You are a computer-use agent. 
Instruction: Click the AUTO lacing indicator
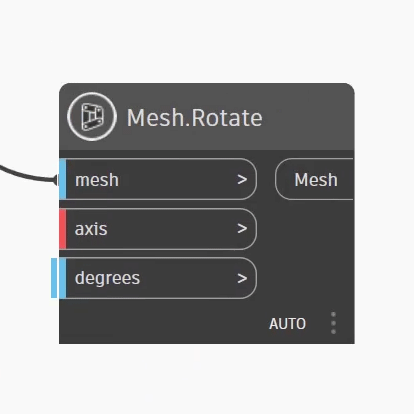[x=287, y=324]
